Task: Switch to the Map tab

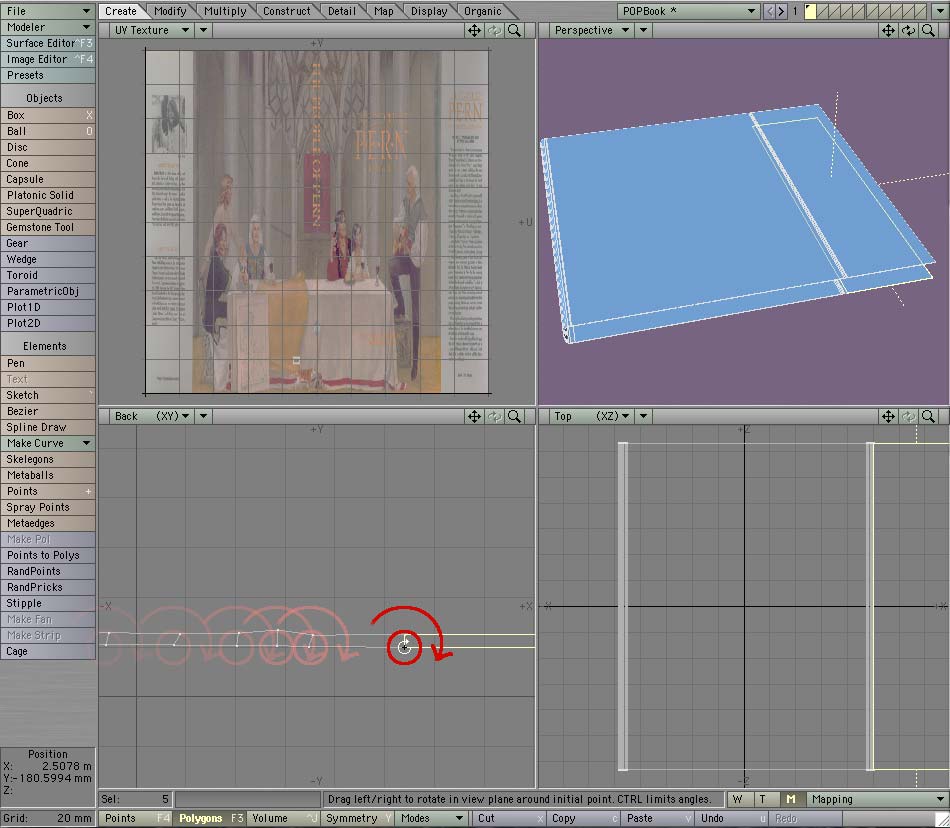Action: point(384,11)
